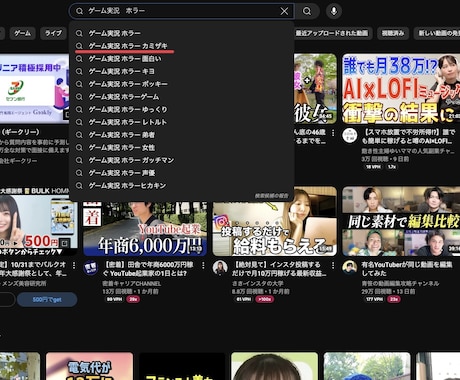
Task: Open 密着キャリアCHANNEL channel name link
Action: coord(132,284)
